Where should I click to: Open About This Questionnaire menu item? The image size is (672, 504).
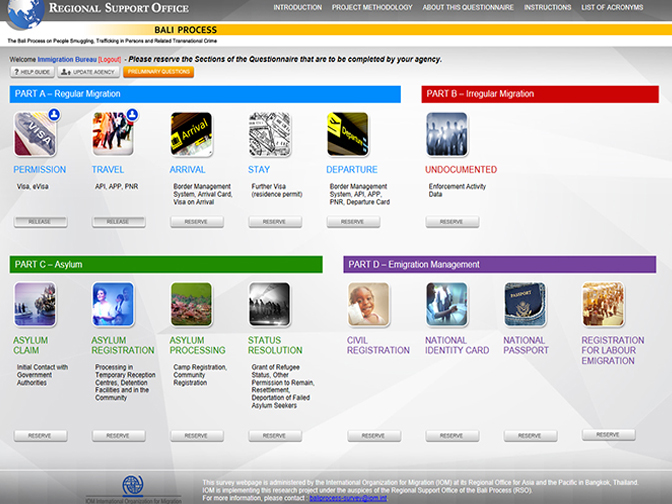[468, 7]
